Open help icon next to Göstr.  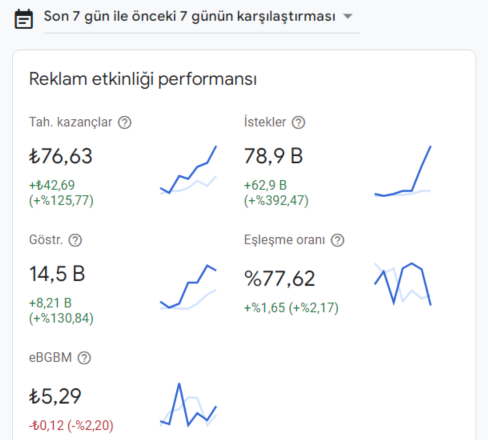point(75,240)
